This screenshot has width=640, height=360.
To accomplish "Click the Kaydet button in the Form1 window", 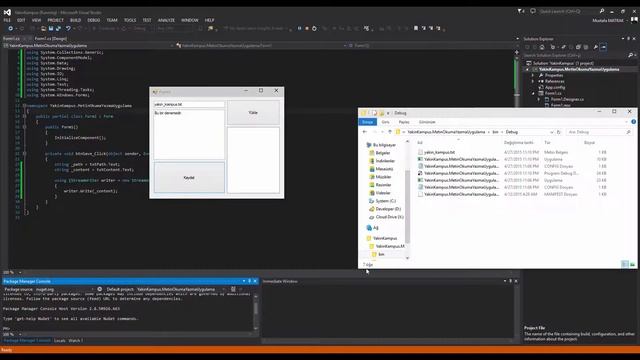I will pos(189,178).
